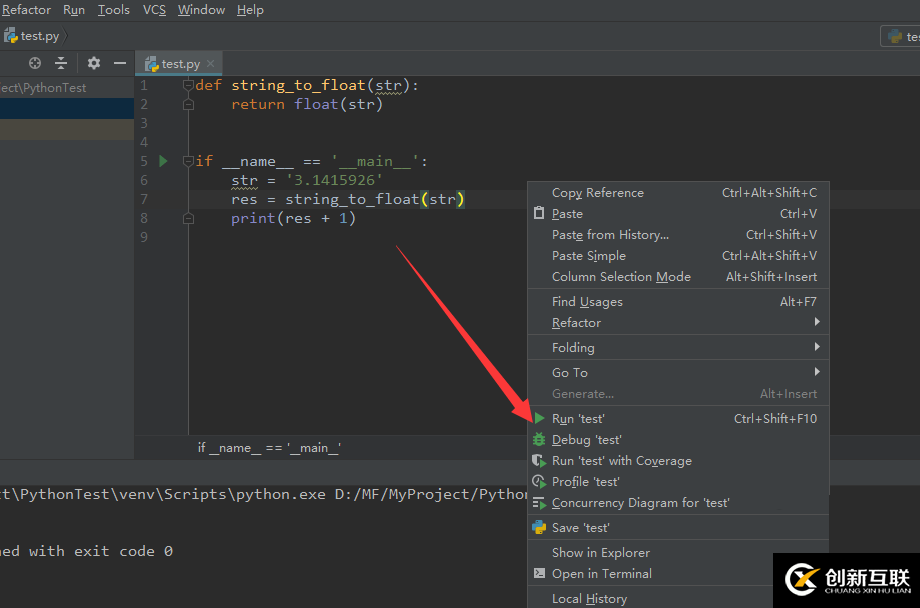Viewport: 920px width, 608px height.
Task: Click the locate/scroll-from-source target icon
Action: click(x=35, y=63)
